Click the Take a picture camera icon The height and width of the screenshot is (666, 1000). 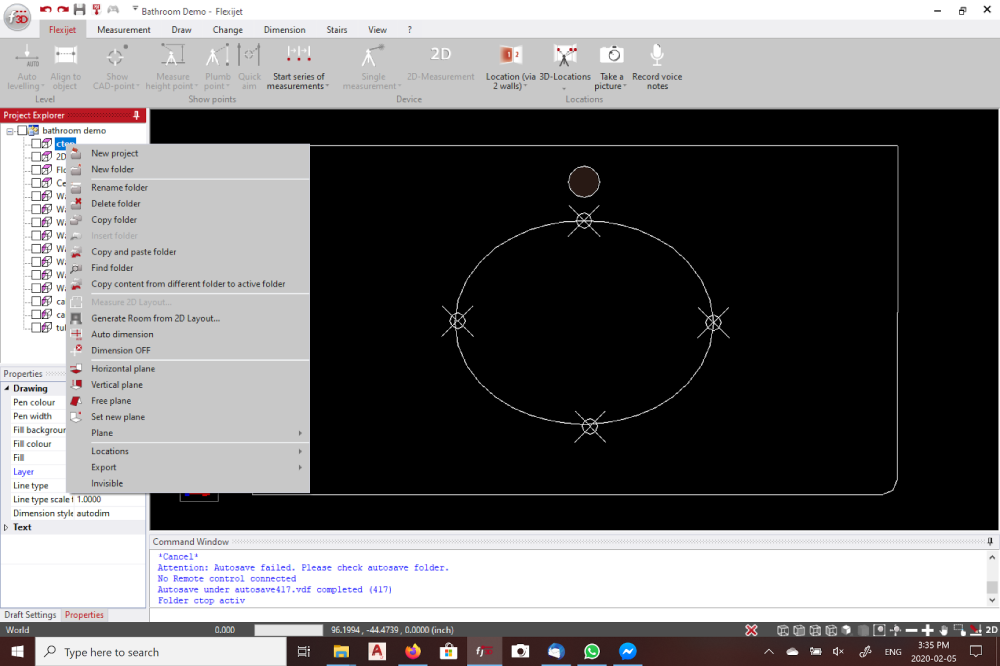611,56
